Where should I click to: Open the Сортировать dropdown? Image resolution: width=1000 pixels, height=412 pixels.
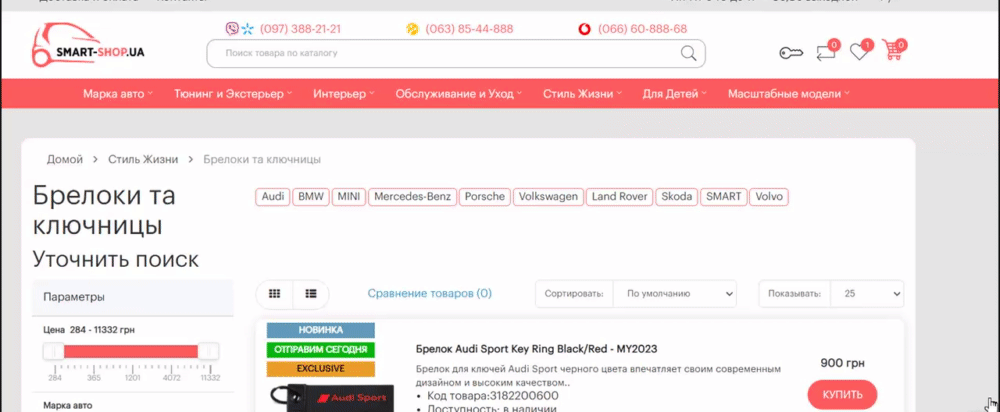[x=675, y=294]
